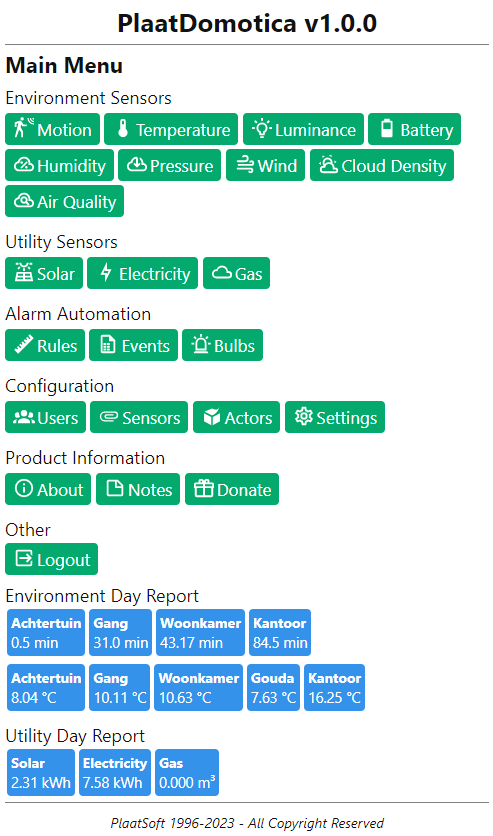Select the Woonkamer 43.17 min motion tile
493x836 pixels.
coord(200,632)
